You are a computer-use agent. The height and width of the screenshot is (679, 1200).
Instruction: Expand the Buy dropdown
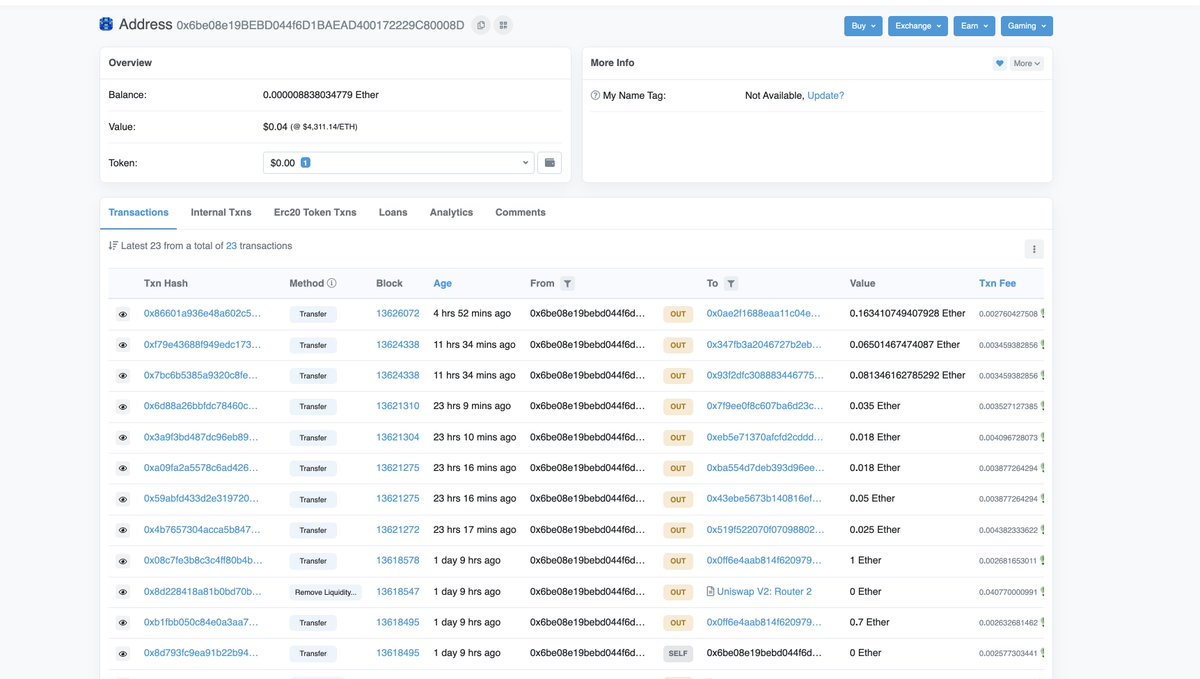tap(863, 26)
